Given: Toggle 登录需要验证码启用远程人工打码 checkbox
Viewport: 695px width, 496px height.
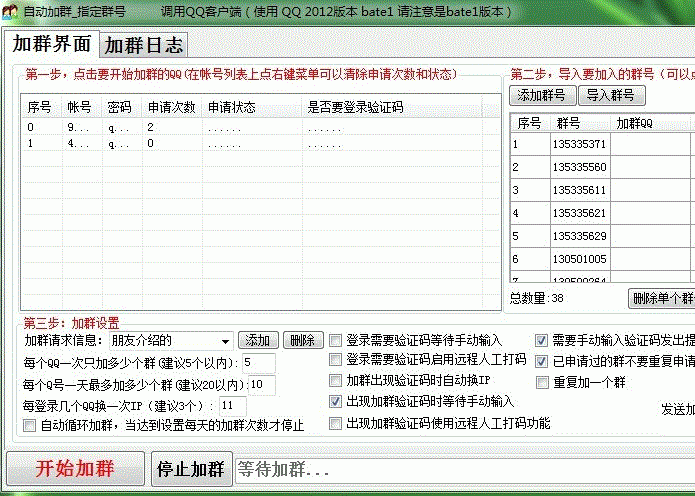Looking at the screenshot, I should click(336, 359).
